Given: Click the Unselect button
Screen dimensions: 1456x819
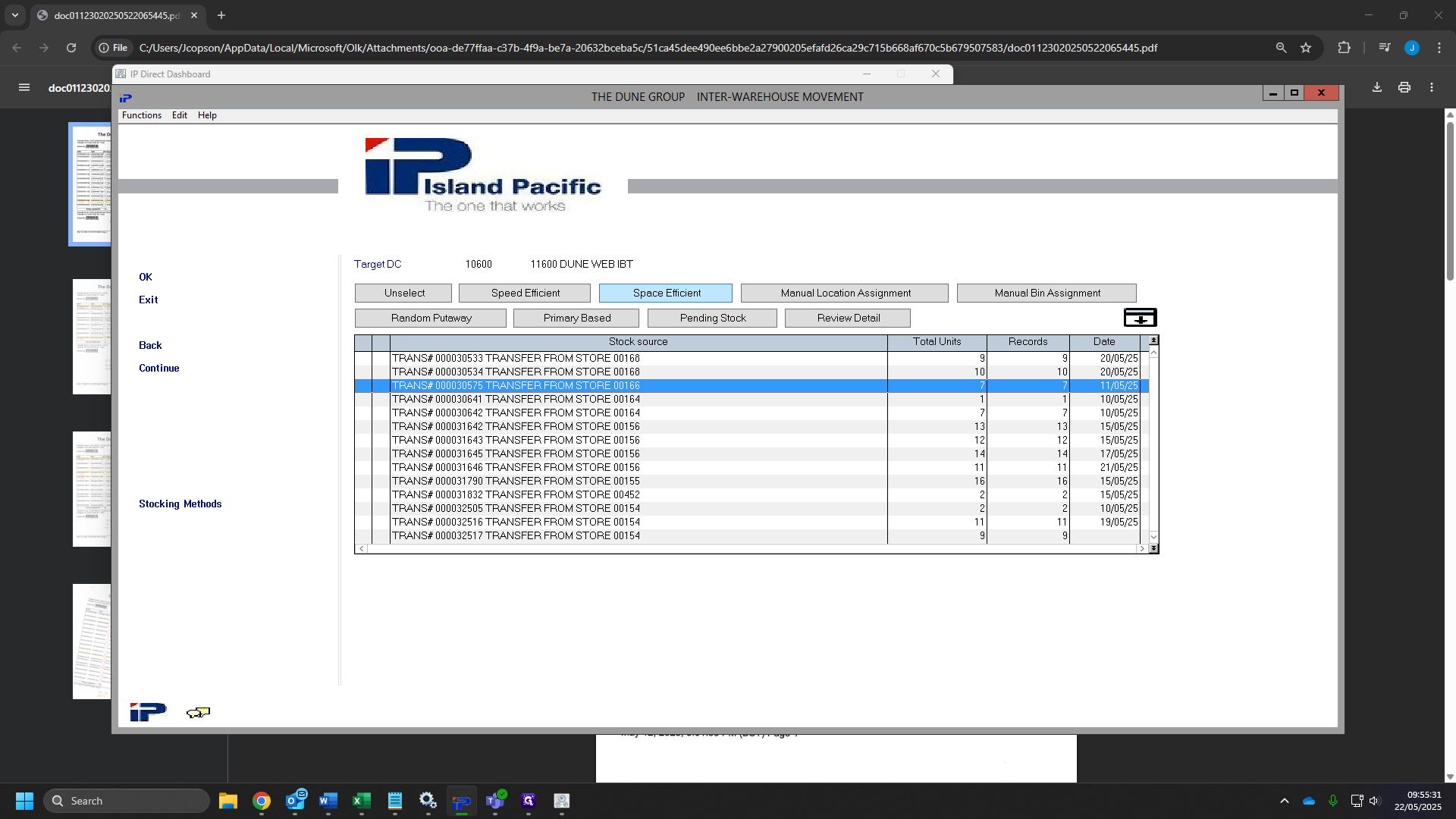Looking at the screenshot, I should pos(403,293).
